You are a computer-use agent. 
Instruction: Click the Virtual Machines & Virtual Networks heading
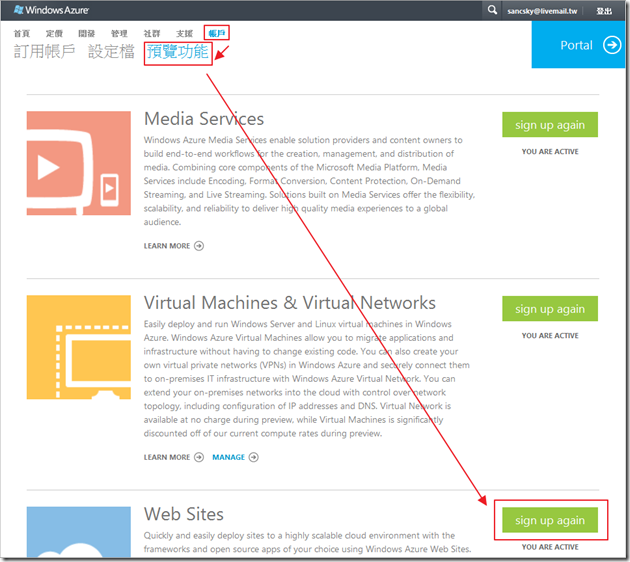[290, 303]
